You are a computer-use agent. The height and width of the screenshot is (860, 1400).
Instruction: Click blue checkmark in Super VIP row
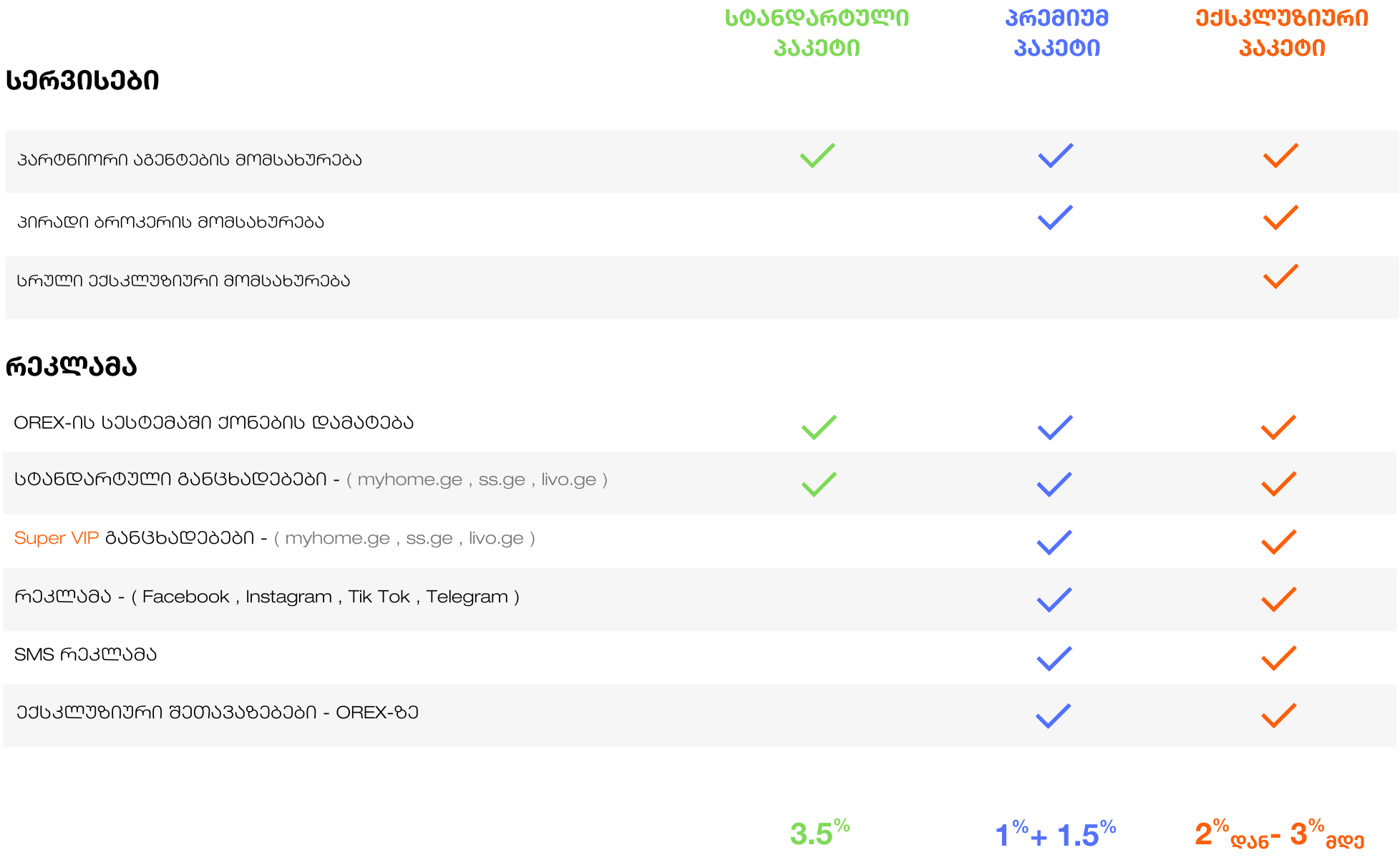point(1054,542)
